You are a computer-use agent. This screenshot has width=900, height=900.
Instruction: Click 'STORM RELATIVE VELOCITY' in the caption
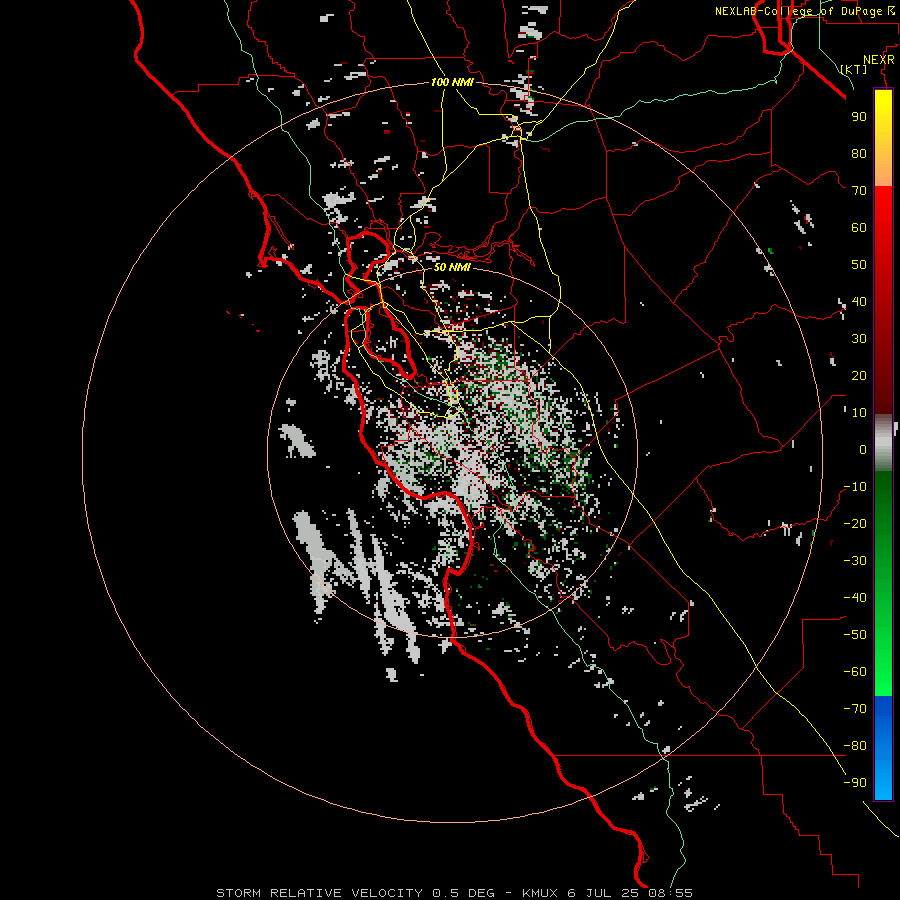pos(319,893)
